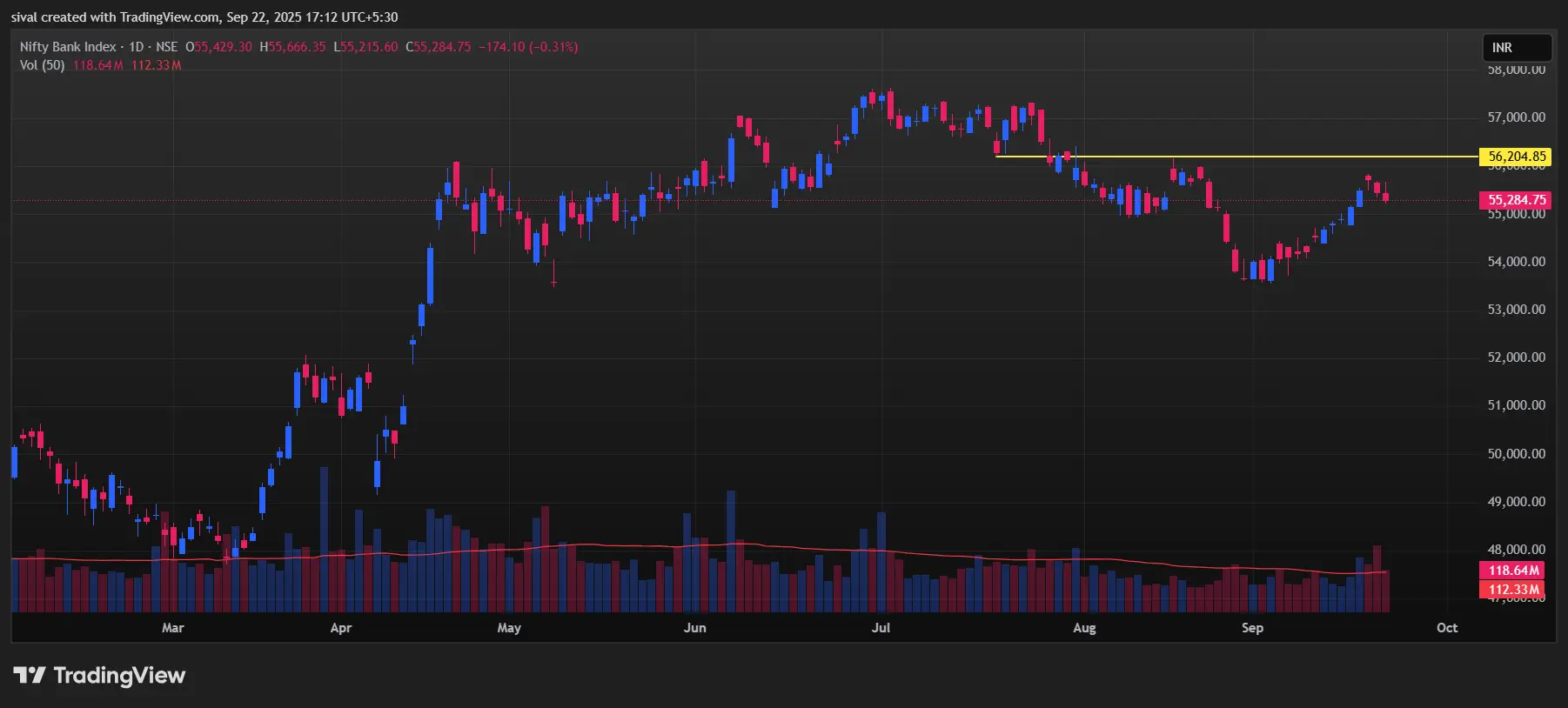Click the Aug label on time axis
This screenshot has height=708, width=1568.
(x=1084, y=628)
